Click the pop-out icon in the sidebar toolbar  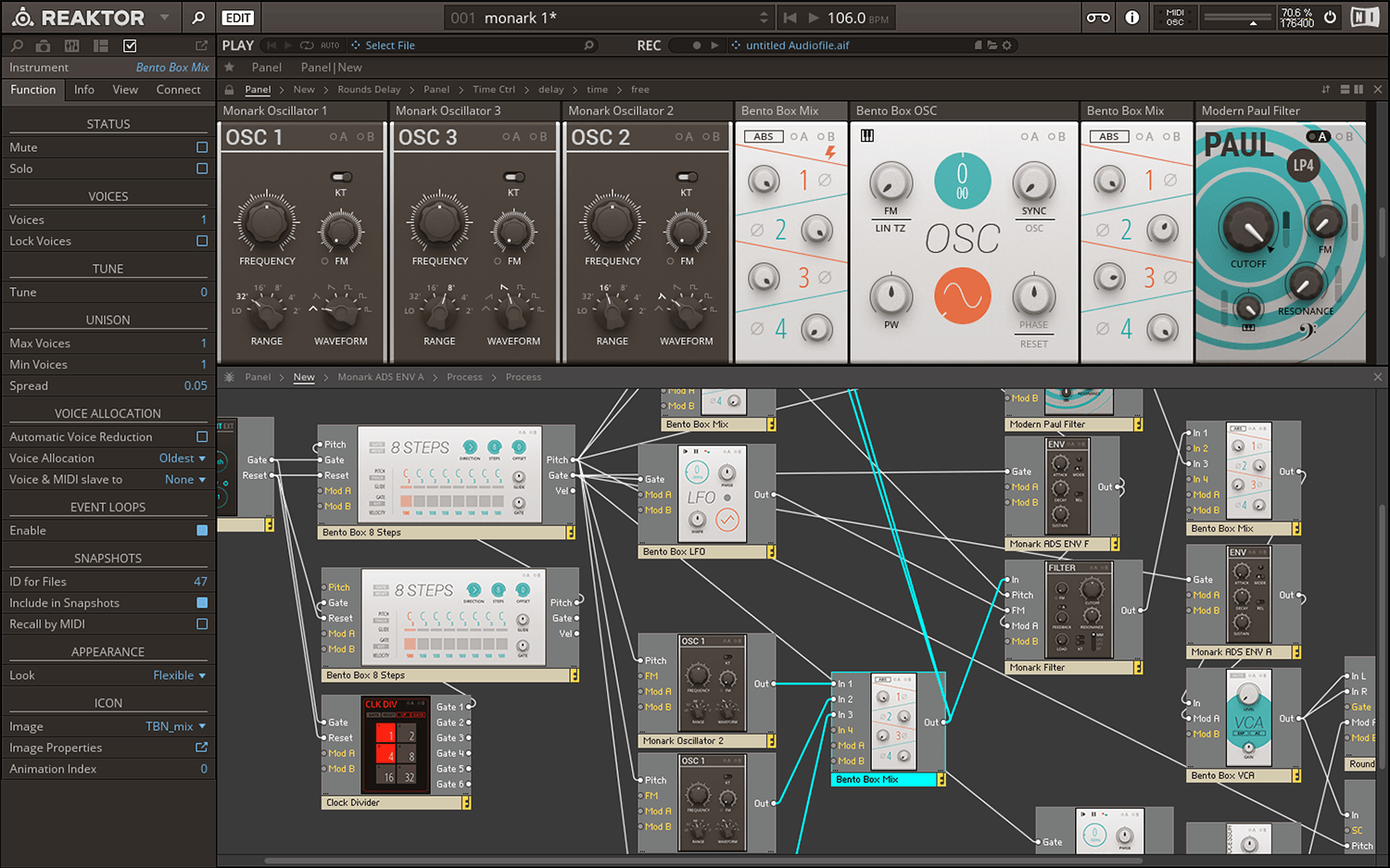(x=201, y=45)
